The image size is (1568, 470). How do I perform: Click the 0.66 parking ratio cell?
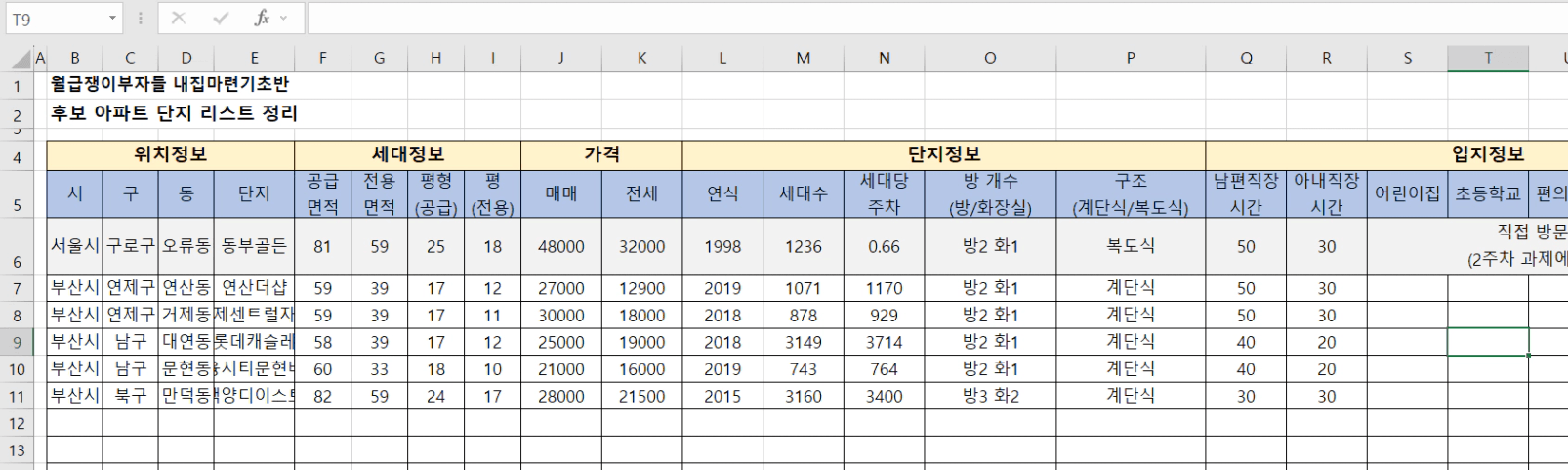coord(885,246)
